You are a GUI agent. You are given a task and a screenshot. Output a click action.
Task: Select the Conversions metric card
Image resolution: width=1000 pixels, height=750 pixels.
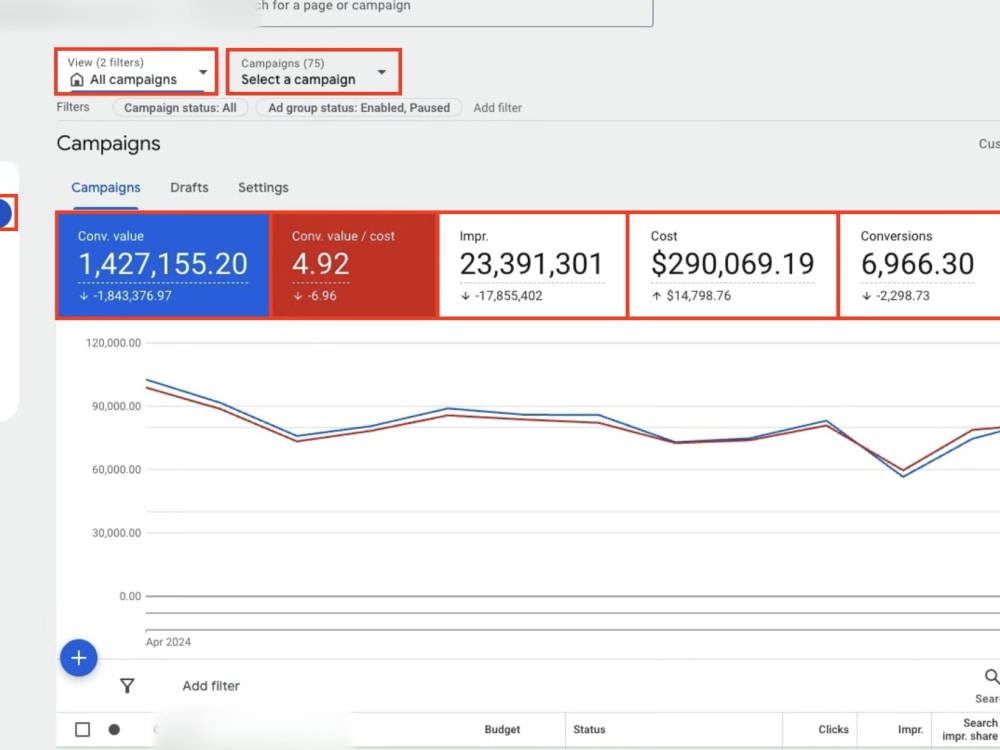pyautogui.click(x=920, y=265)
